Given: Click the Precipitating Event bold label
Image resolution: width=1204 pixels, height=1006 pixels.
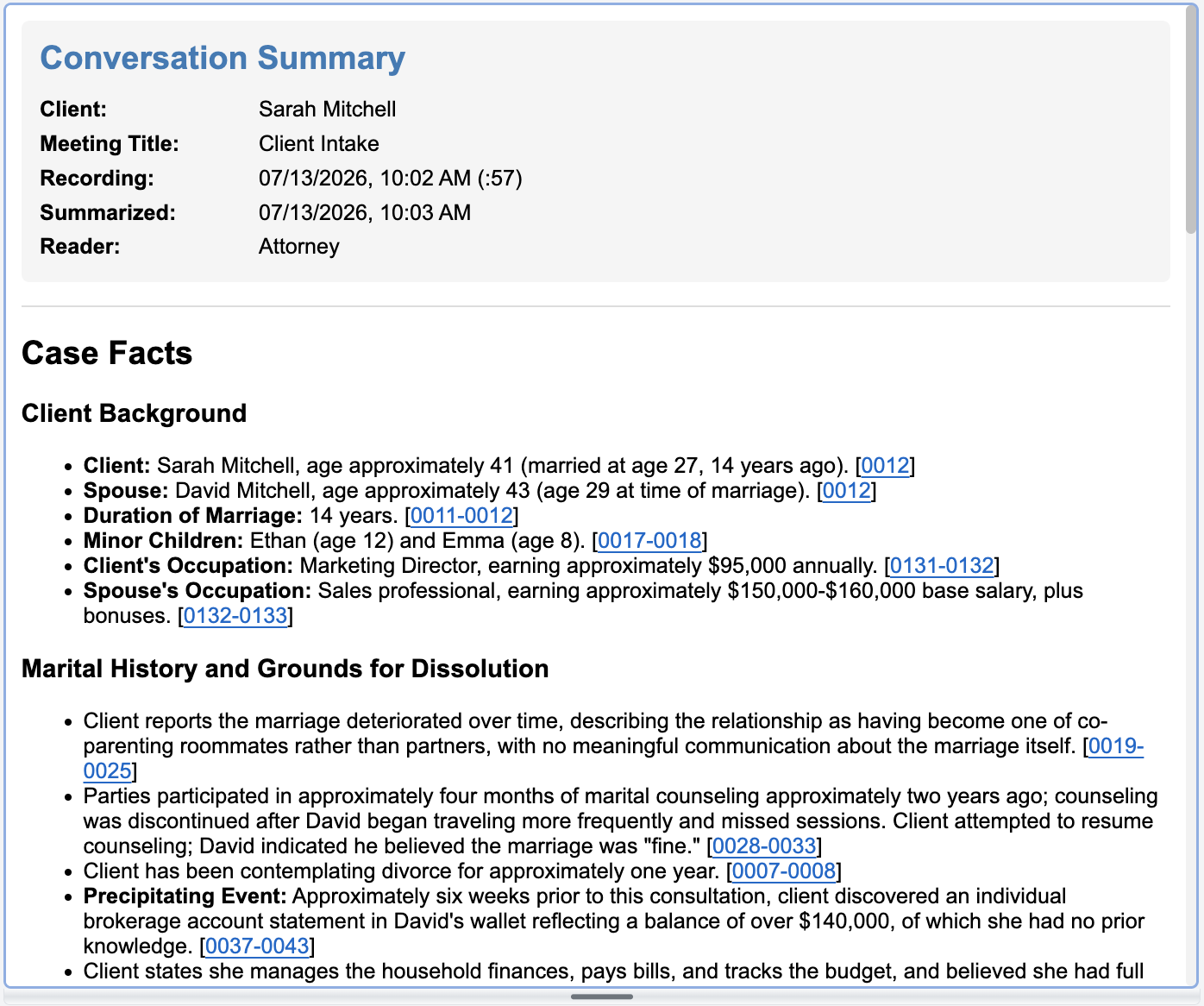Looking at the screenshot, I should coord(185,896).
